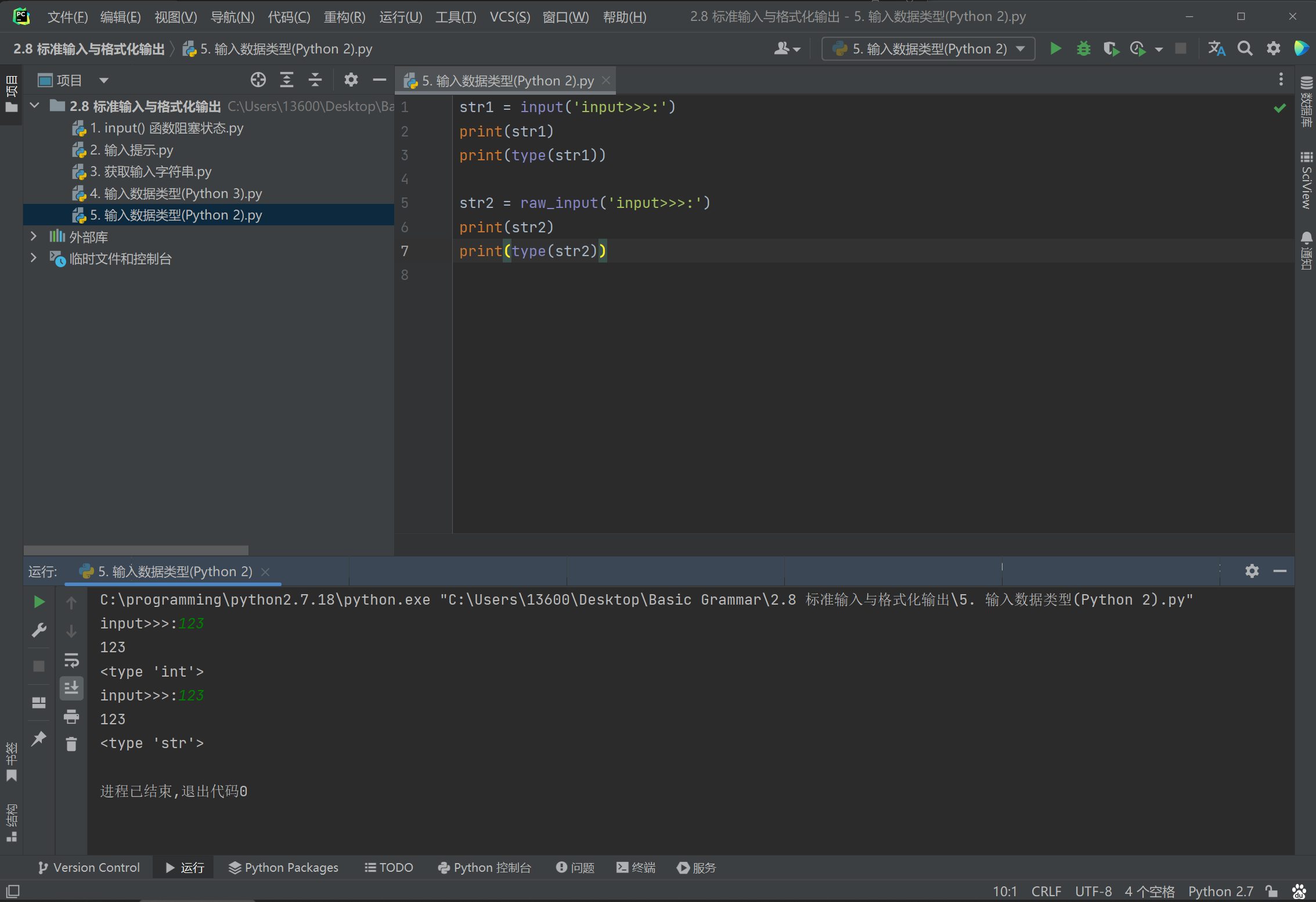Image resolution: width=1316 pixels, height=902 pixels.
Task: Open the Python Packages tool window
Action: pyautogui.click(x=283, y=867)
